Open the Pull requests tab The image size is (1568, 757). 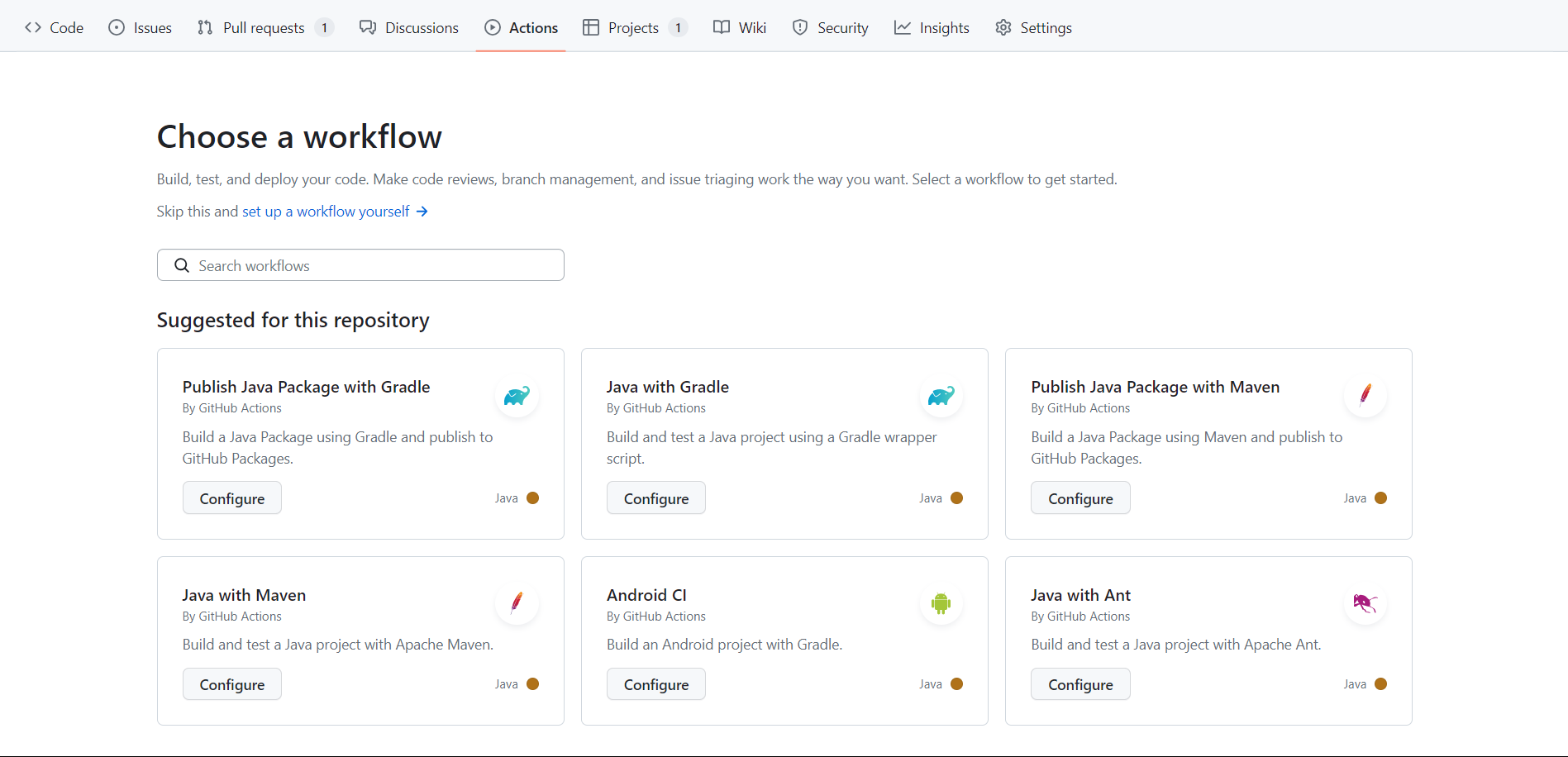[x=265, y=27]
